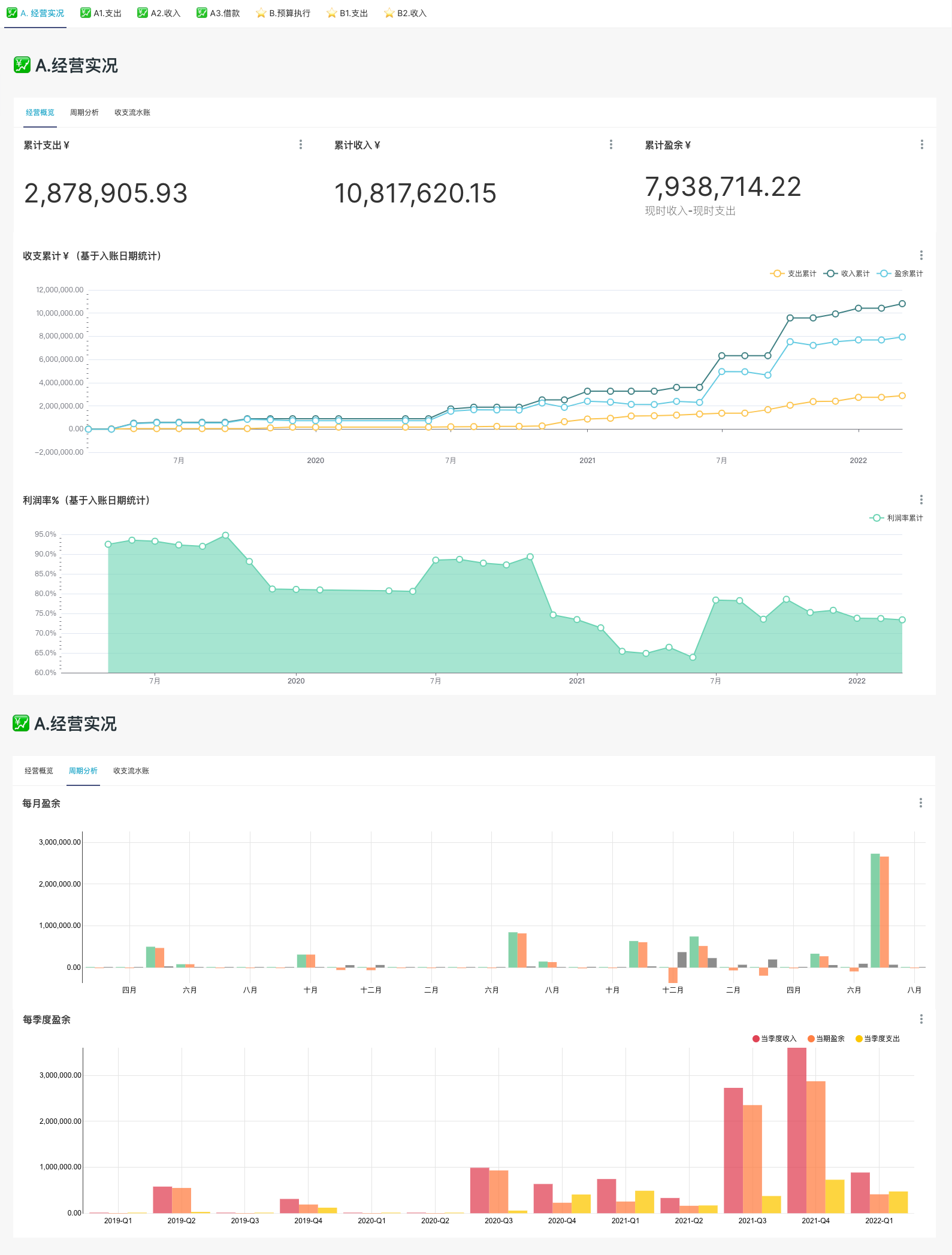Screen dimensions: 952x1255
Task: Select the 经营概览 sub-tab in the second section
Action: click(39, 771)
